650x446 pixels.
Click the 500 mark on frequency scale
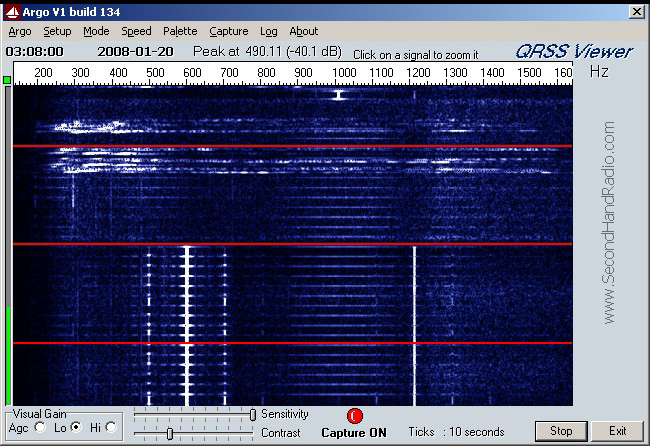tap(155, 73)
